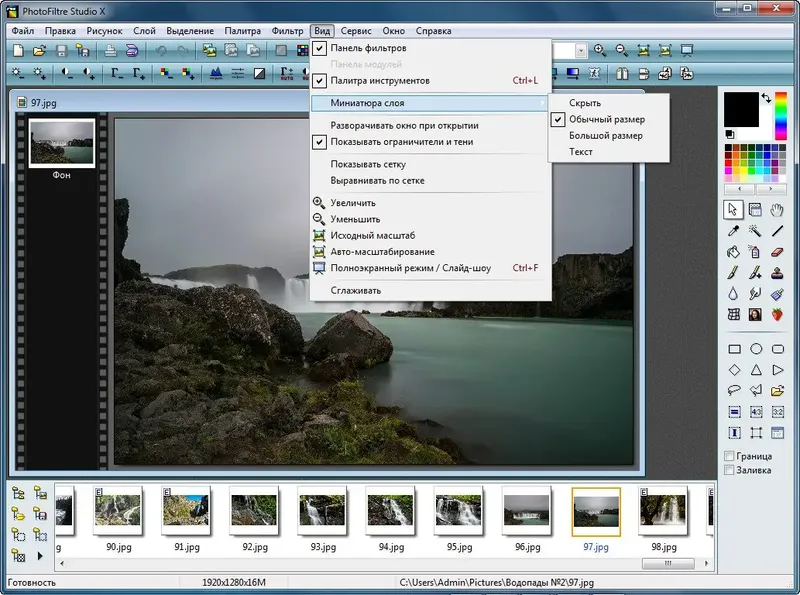Click the Open file folder icon
Image resolution: width=800 pixels, height=595 pixels.
pos(39,50)
